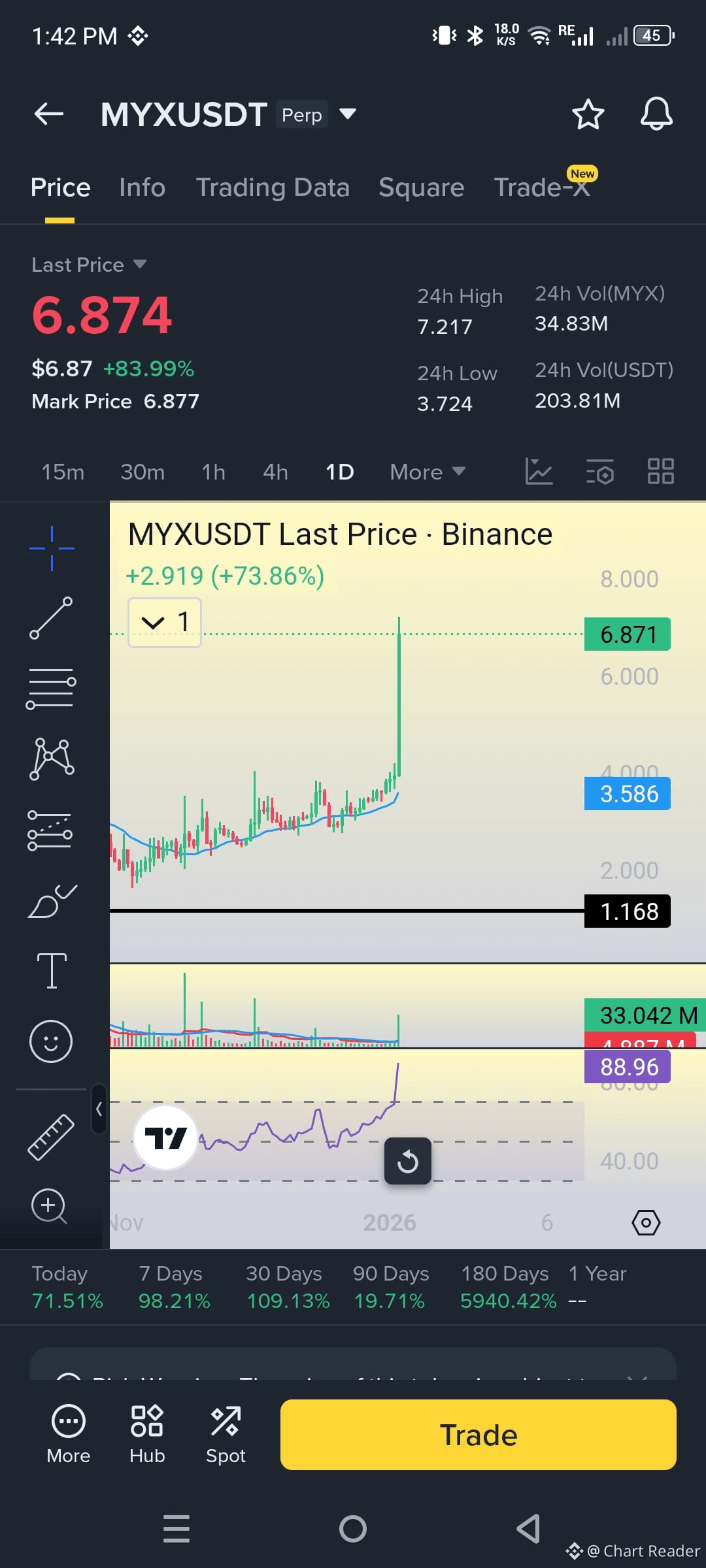
Task: Open chart axis settings hexagon icon
Action: coord(646,1222)
